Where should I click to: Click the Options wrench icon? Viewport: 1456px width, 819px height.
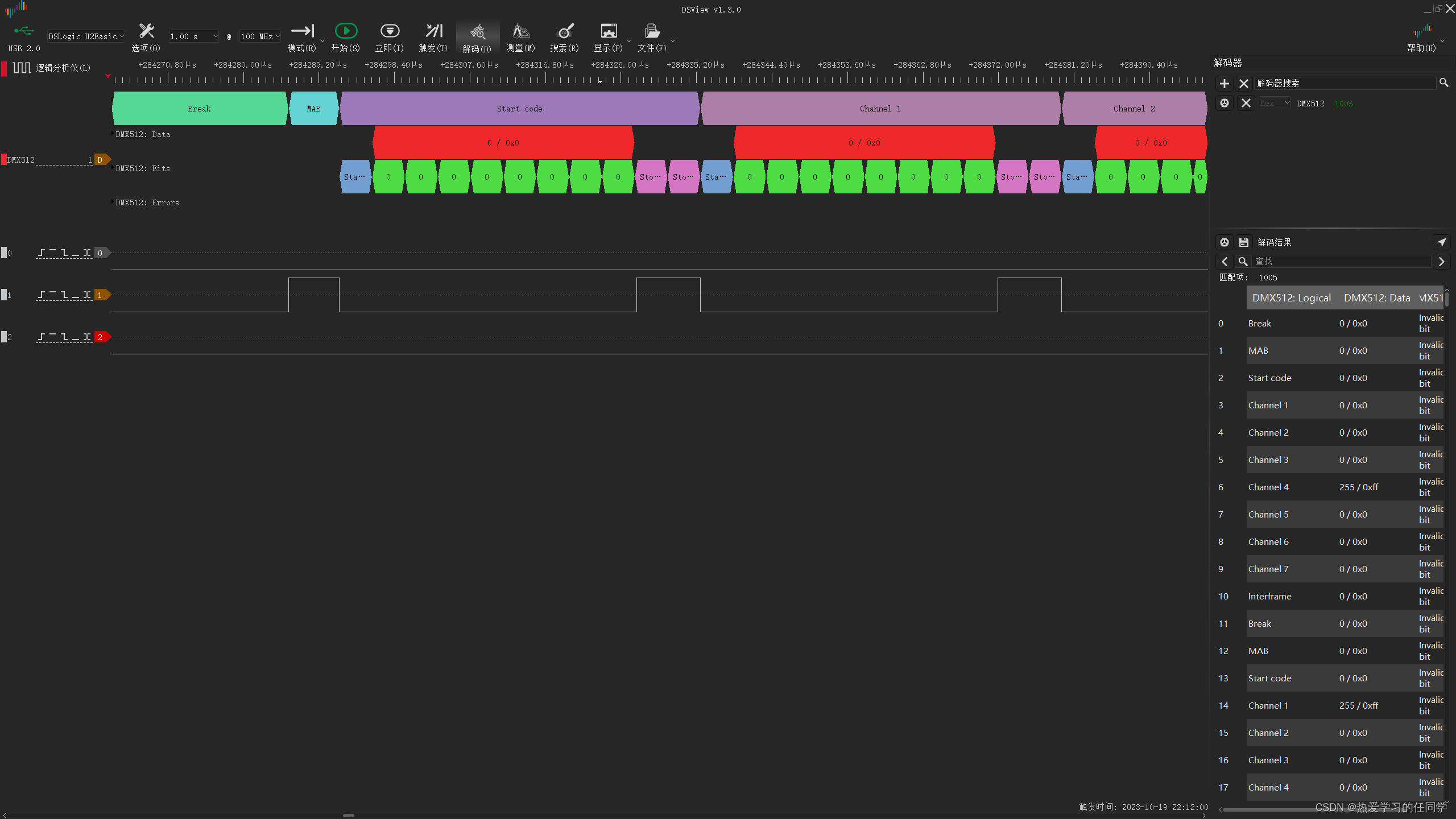click(x=146, y=31)
